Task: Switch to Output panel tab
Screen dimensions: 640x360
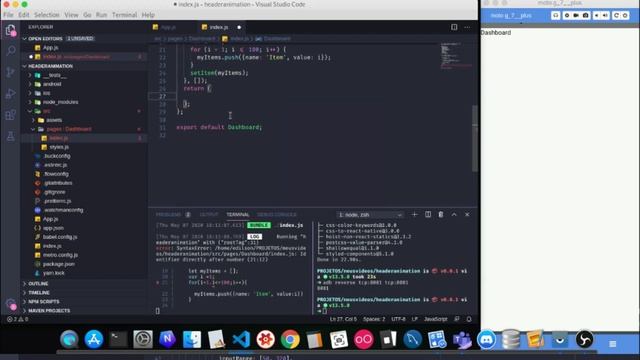Action: pyautogui.click(x=209, y=214)
